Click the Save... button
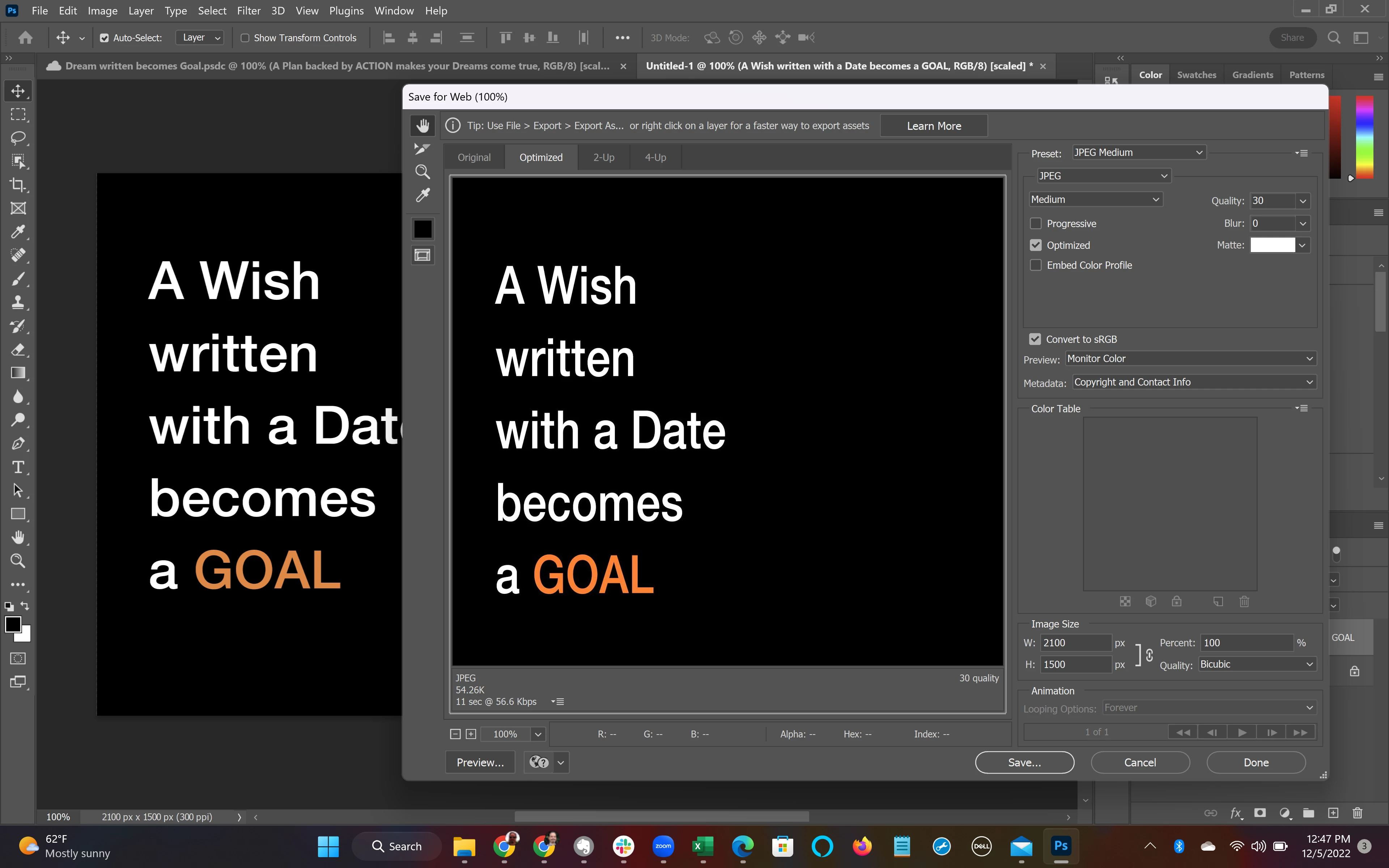Screen dimensions: 1389x868 pos(1024,762)
